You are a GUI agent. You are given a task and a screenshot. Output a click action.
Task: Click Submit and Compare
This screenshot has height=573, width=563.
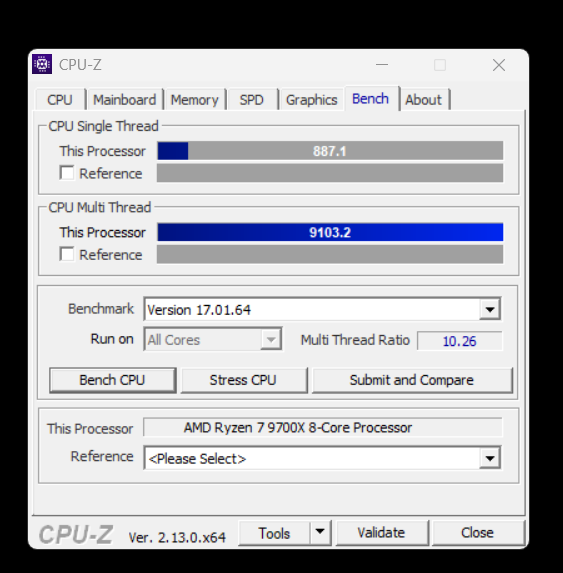point(412,380)
